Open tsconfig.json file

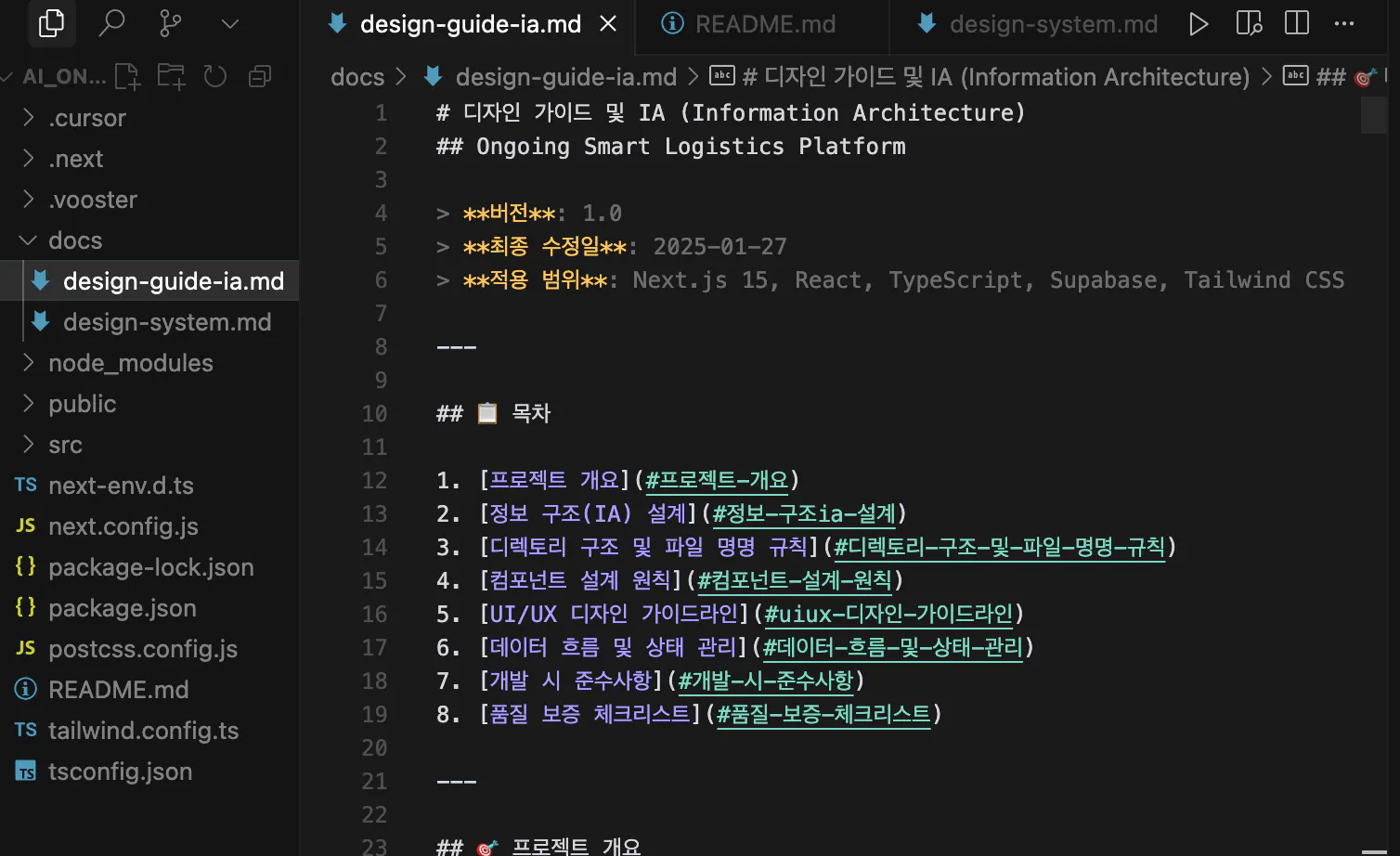tap(149, 772)
